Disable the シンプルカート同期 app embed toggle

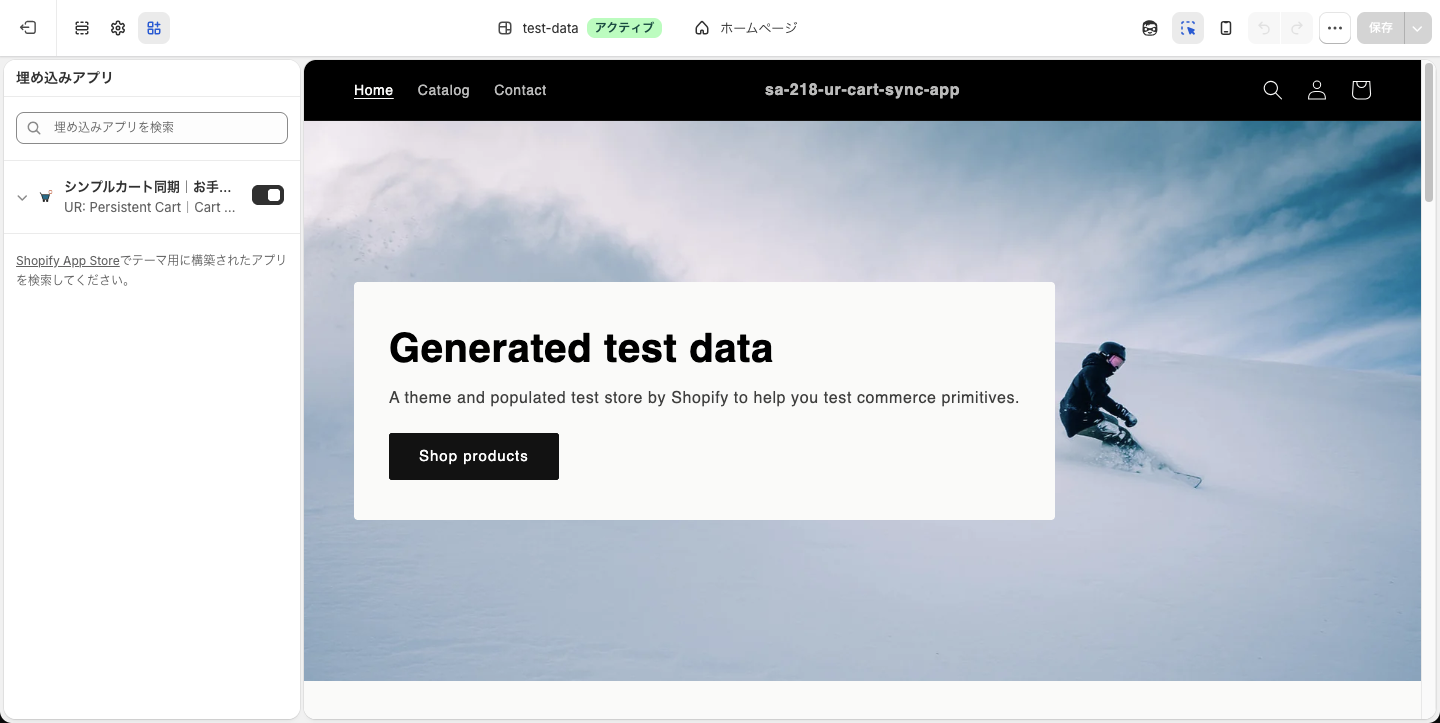[x=268, y=195]
